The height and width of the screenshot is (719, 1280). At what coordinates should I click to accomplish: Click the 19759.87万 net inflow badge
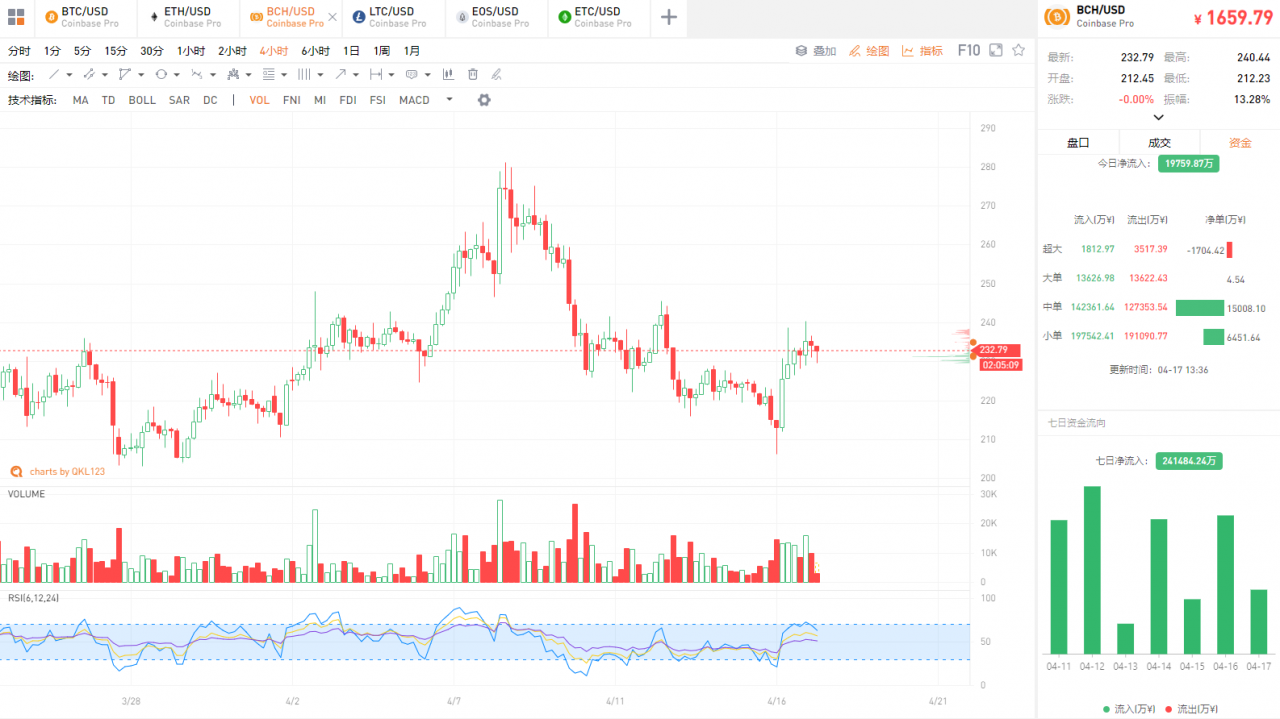pyautogui.click(x=1188, y=163)
